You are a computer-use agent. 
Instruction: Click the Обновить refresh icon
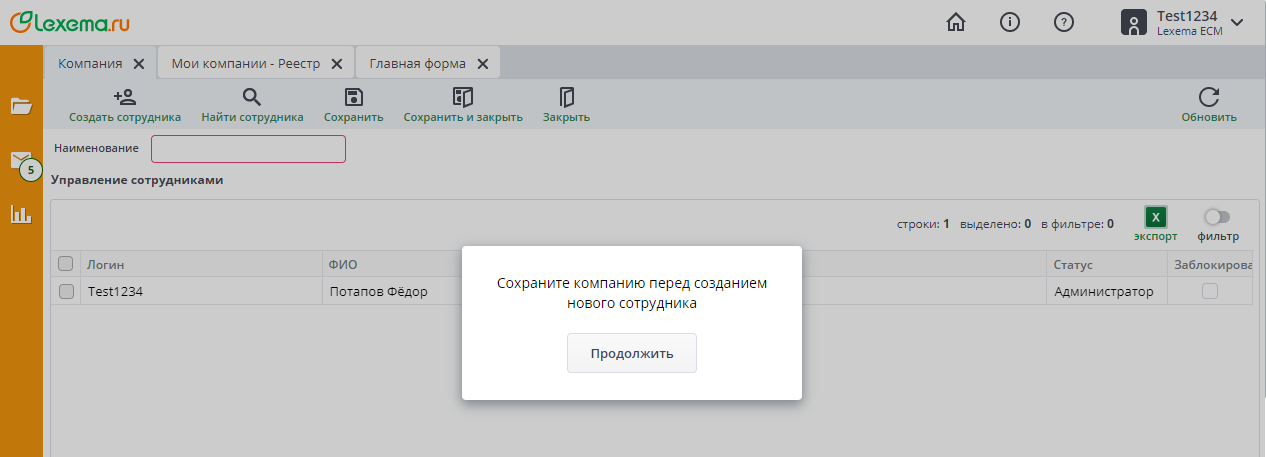(x=1209, y=97)
